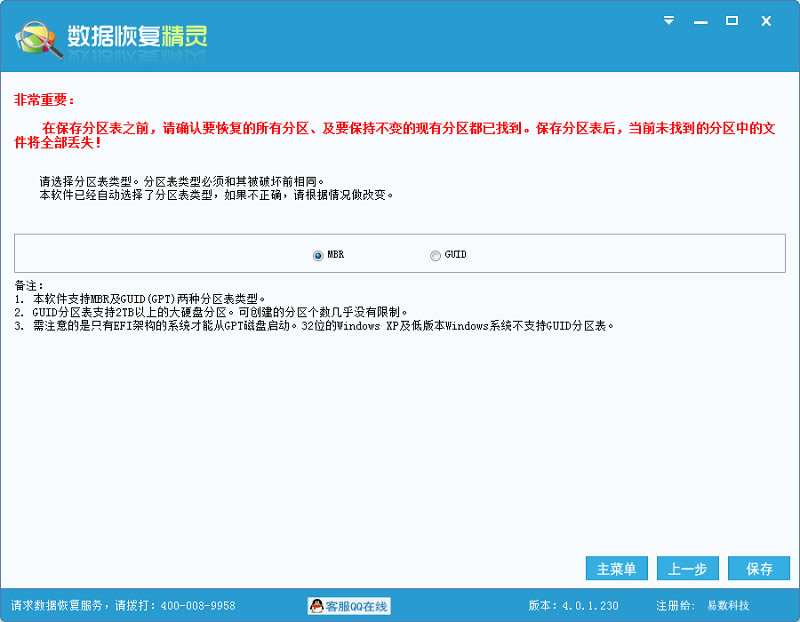800x622 pixels.
Task: Click the 400-008-9958 service phone number
Action: (196, 606)
